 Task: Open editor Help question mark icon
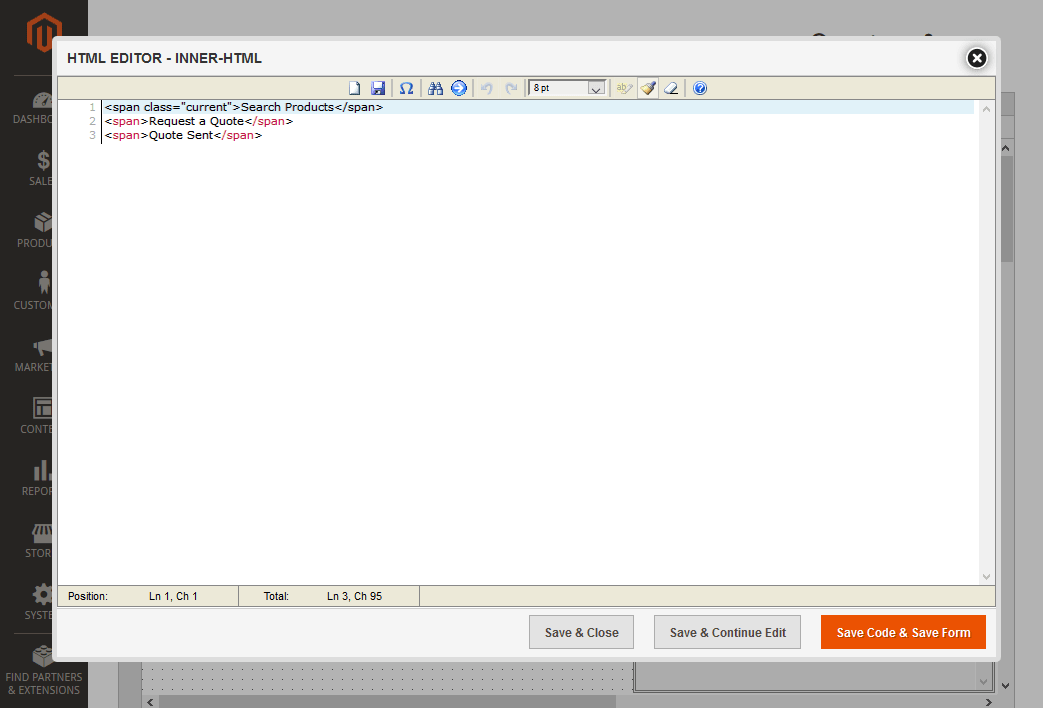[700, 88]
